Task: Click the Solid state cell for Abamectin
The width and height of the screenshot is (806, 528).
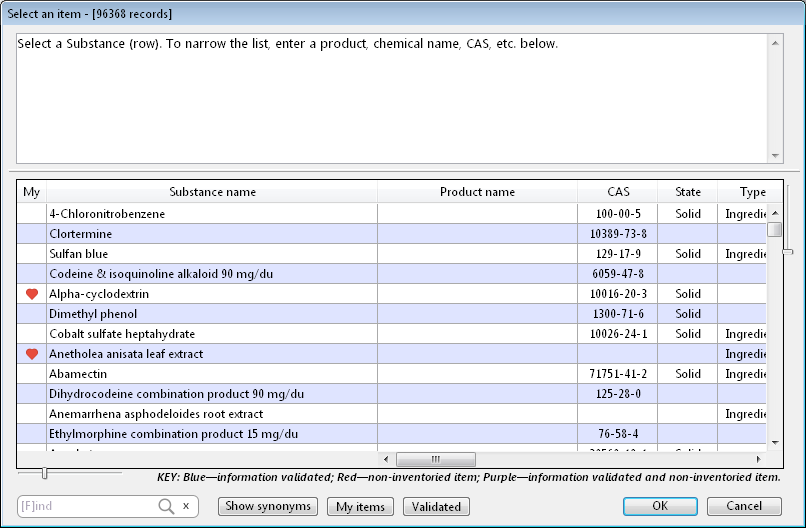Action: (688, 374)
